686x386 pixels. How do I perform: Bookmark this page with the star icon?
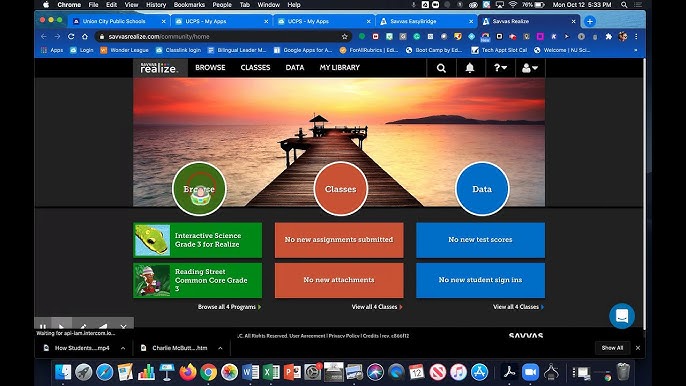click(345, 37)
